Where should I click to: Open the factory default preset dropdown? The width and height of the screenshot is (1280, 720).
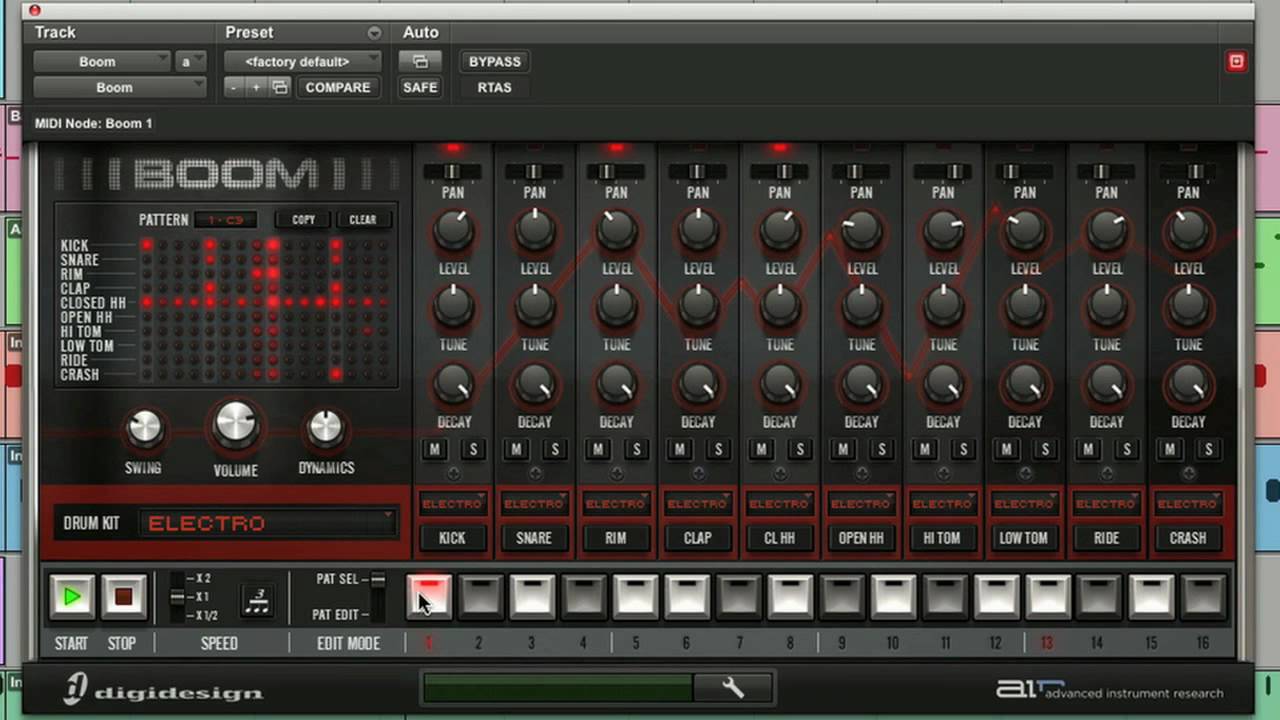click(x=303, y=62)
